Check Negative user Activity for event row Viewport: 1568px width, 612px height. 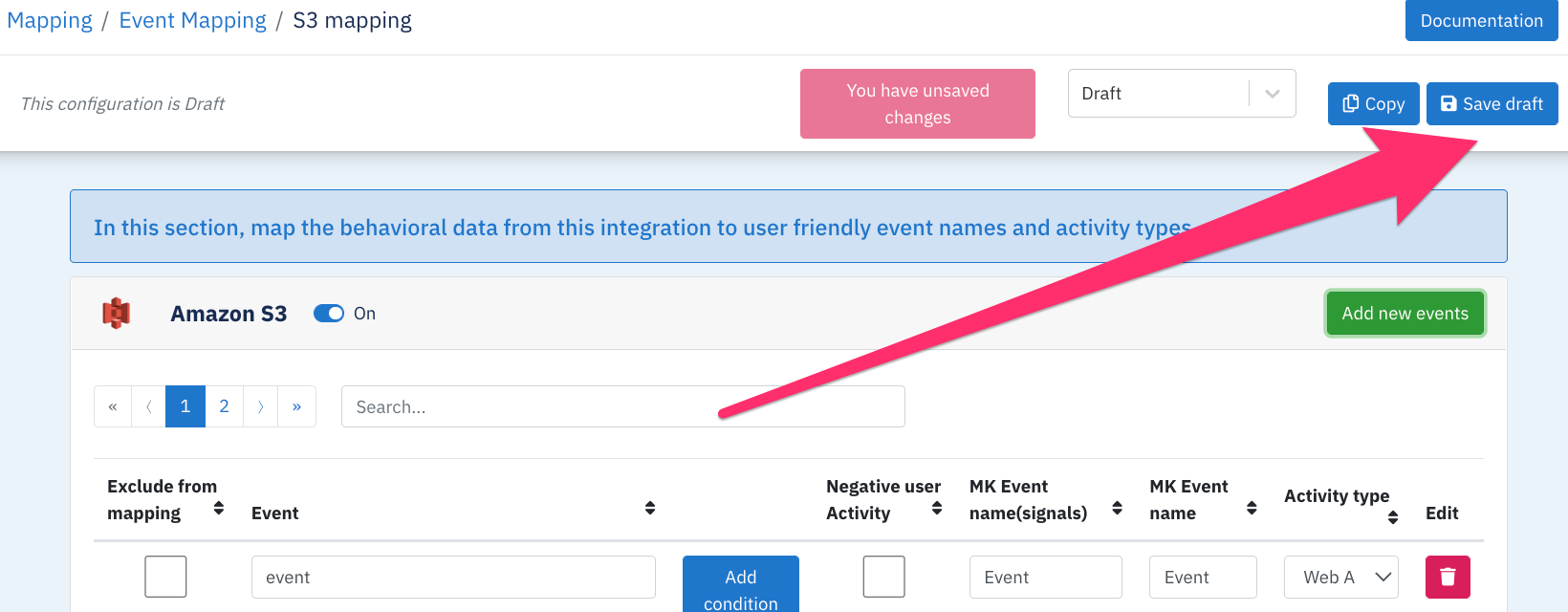883,577
